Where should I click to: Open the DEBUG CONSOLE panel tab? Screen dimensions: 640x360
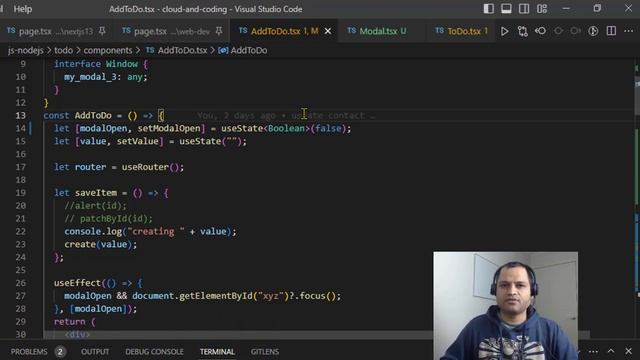tap(154, 351)
